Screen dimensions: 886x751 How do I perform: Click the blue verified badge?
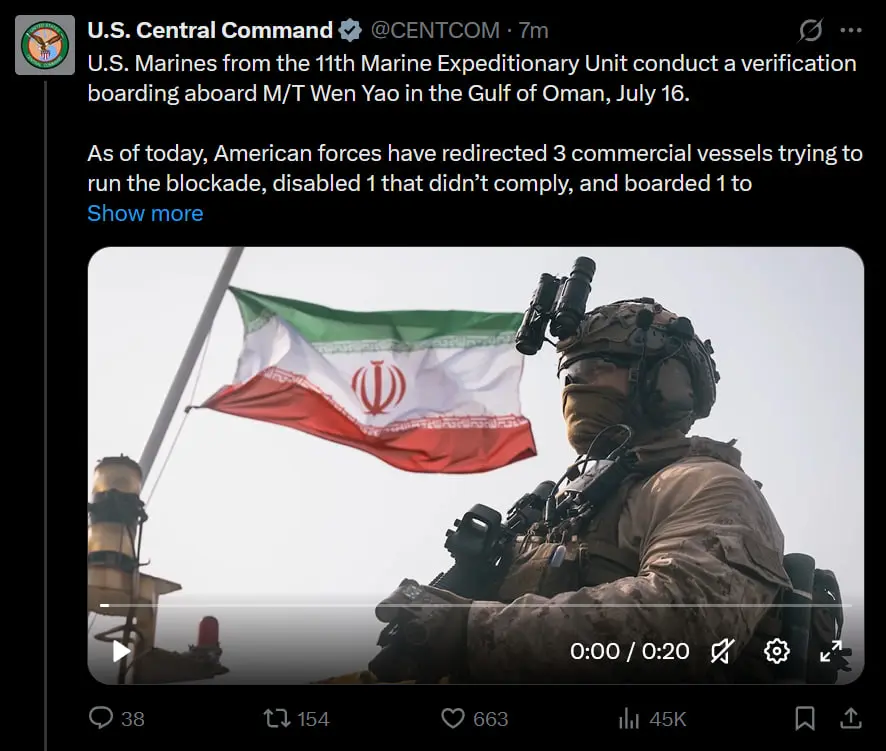tap(350, 31)
